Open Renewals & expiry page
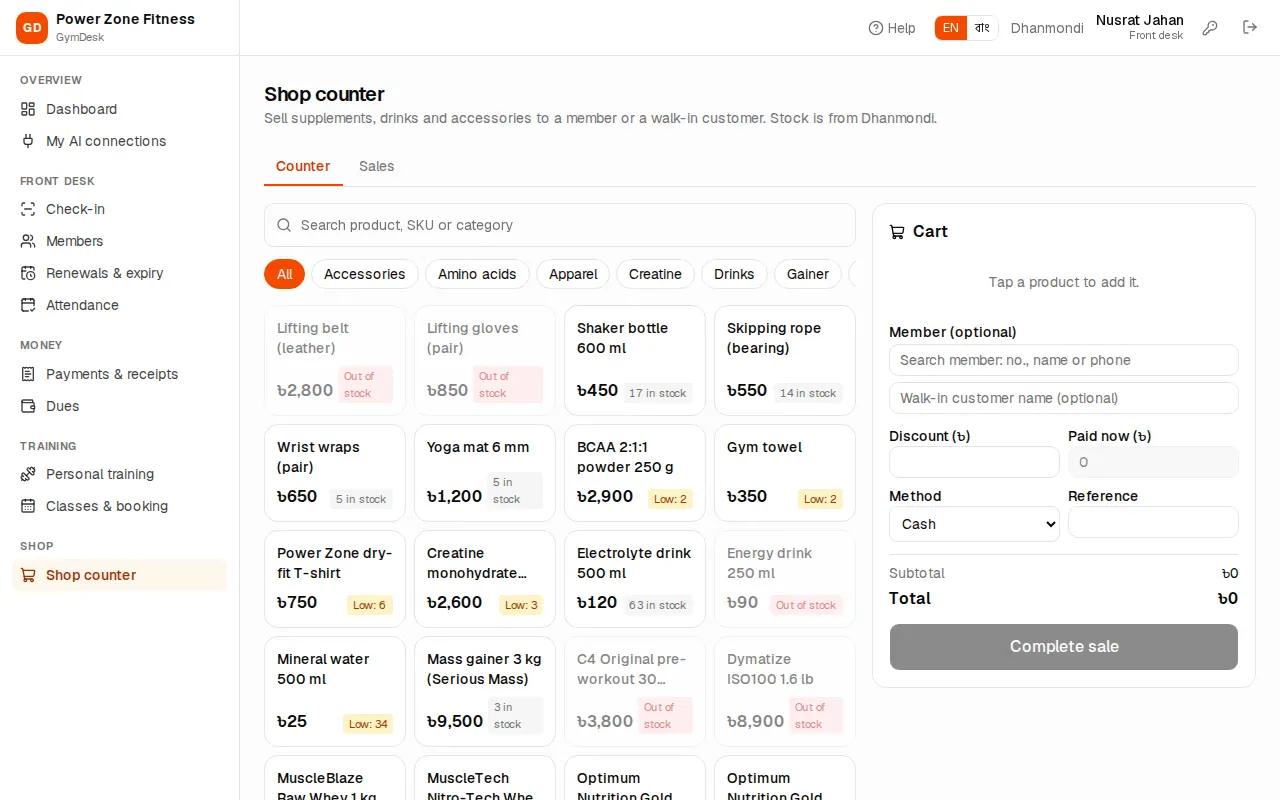 click(x=119, y=273)
